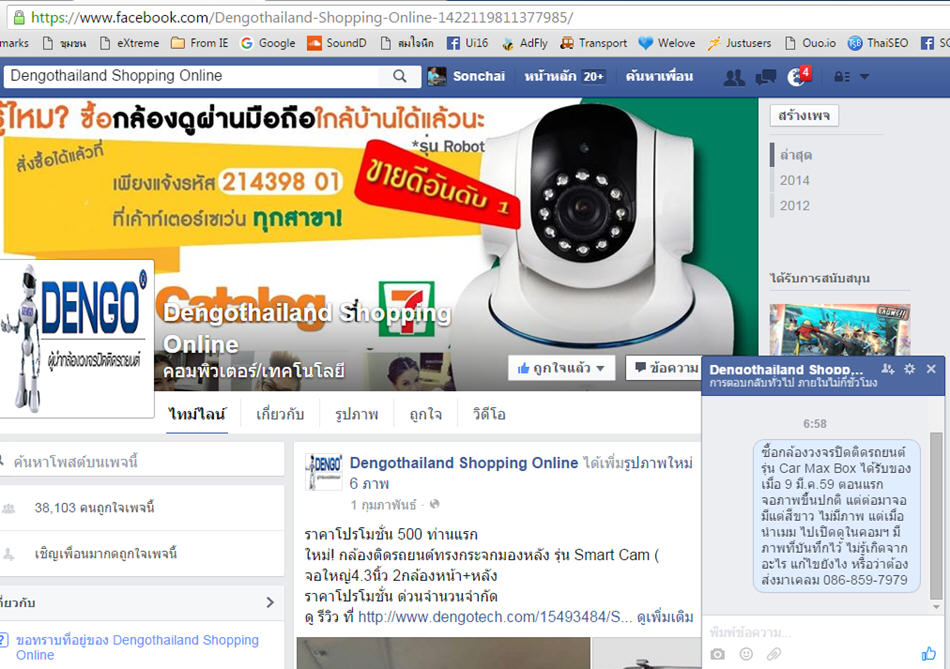Click add friends to chat icon
950x669 pixels.
[x=887, y=368]
